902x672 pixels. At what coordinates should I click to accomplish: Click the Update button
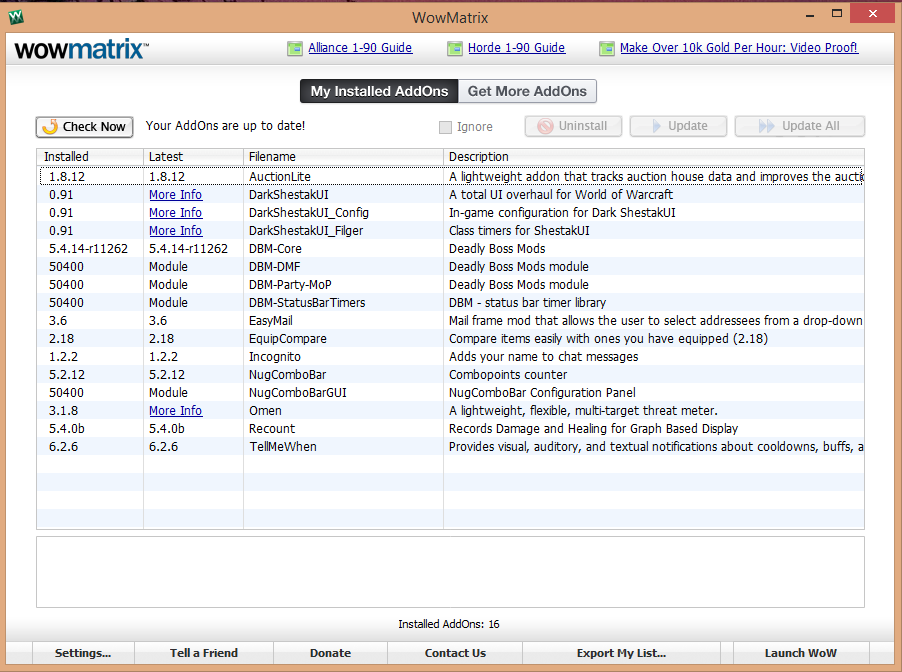(678, 126)
